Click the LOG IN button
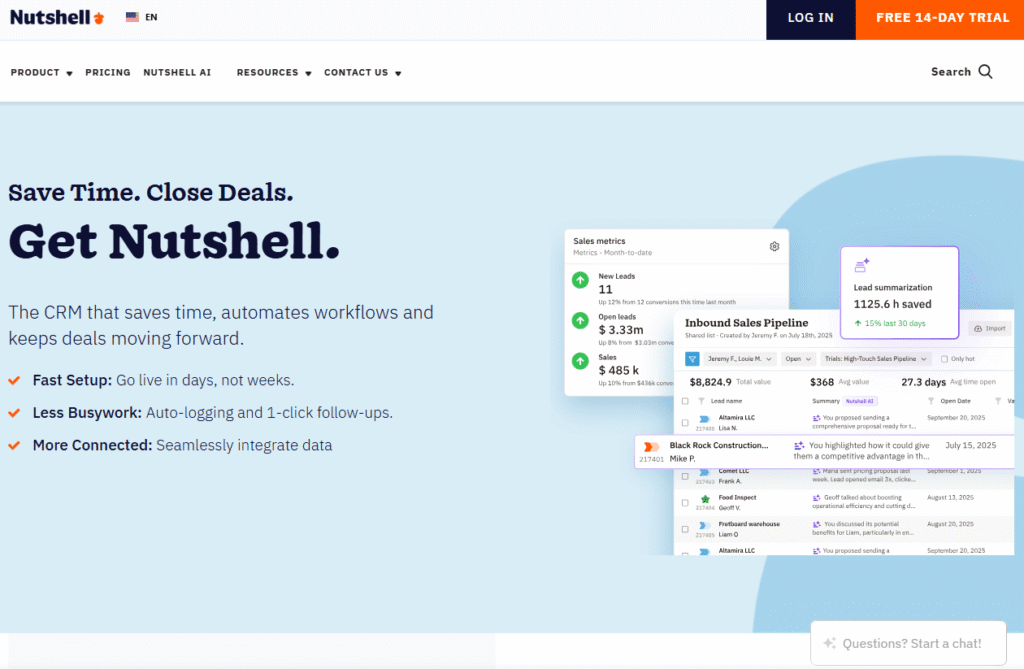 tap(811, 17)
